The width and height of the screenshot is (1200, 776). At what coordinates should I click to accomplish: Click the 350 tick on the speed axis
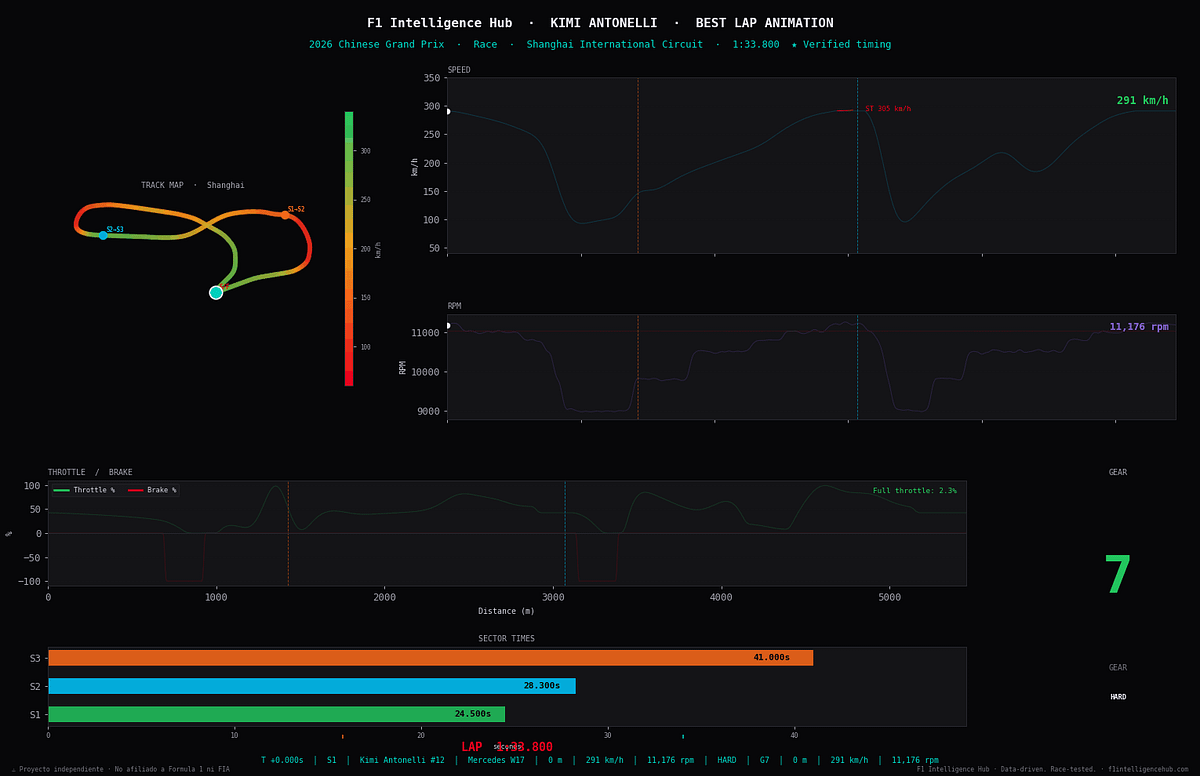point(431,78)
